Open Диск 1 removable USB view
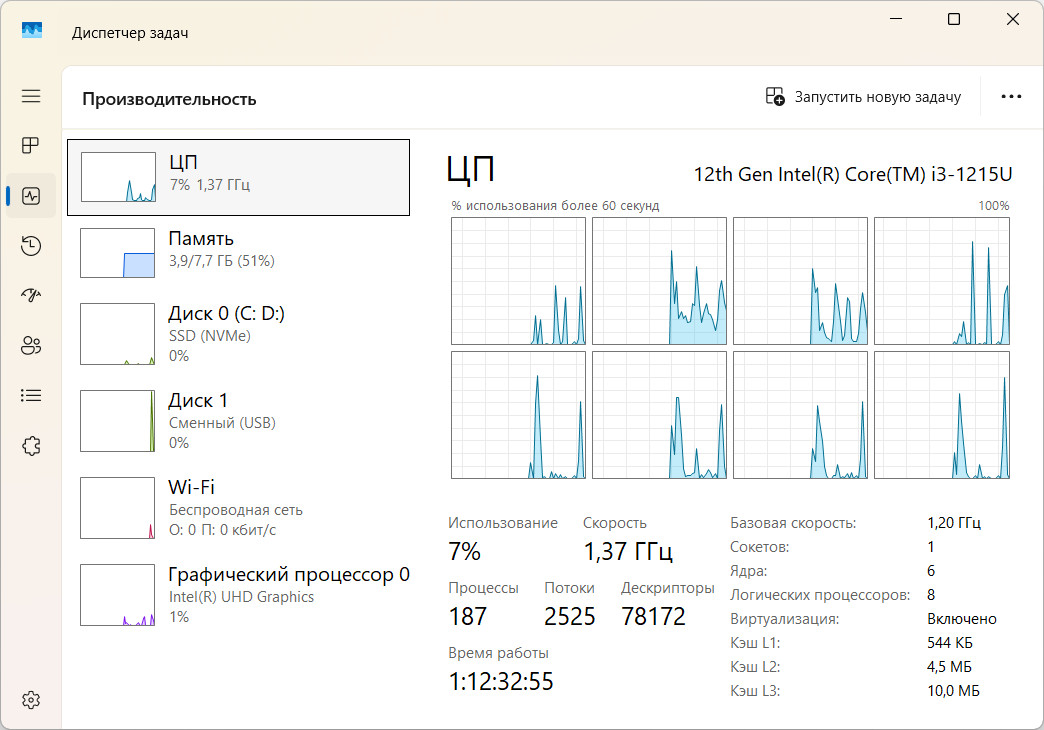The width and height of the screenshot is (1044, 730). tap(238, 421)
